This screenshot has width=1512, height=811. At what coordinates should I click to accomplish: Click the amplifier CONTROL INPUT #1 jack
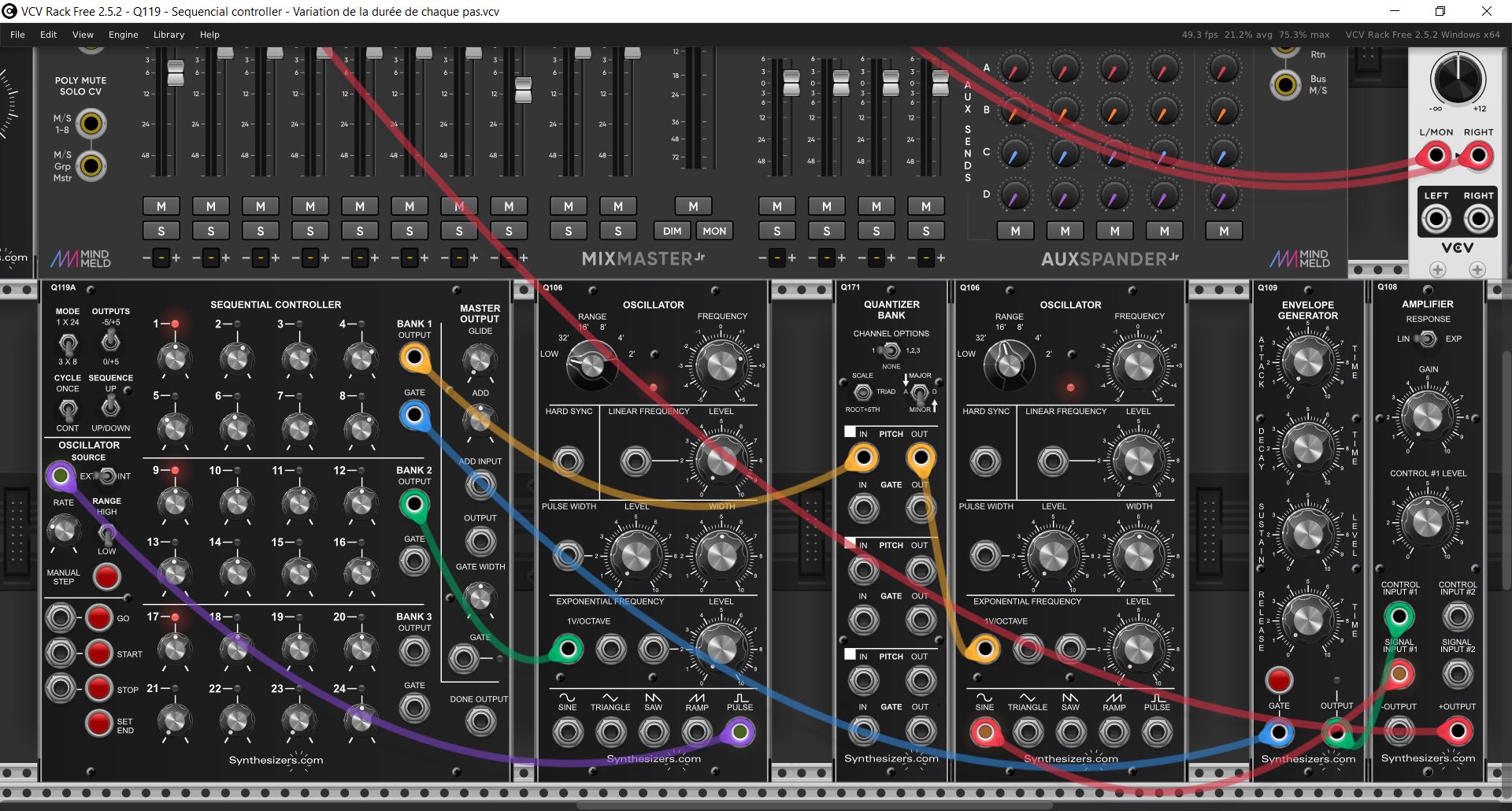pyautogui.click(x=1399, y=616)
